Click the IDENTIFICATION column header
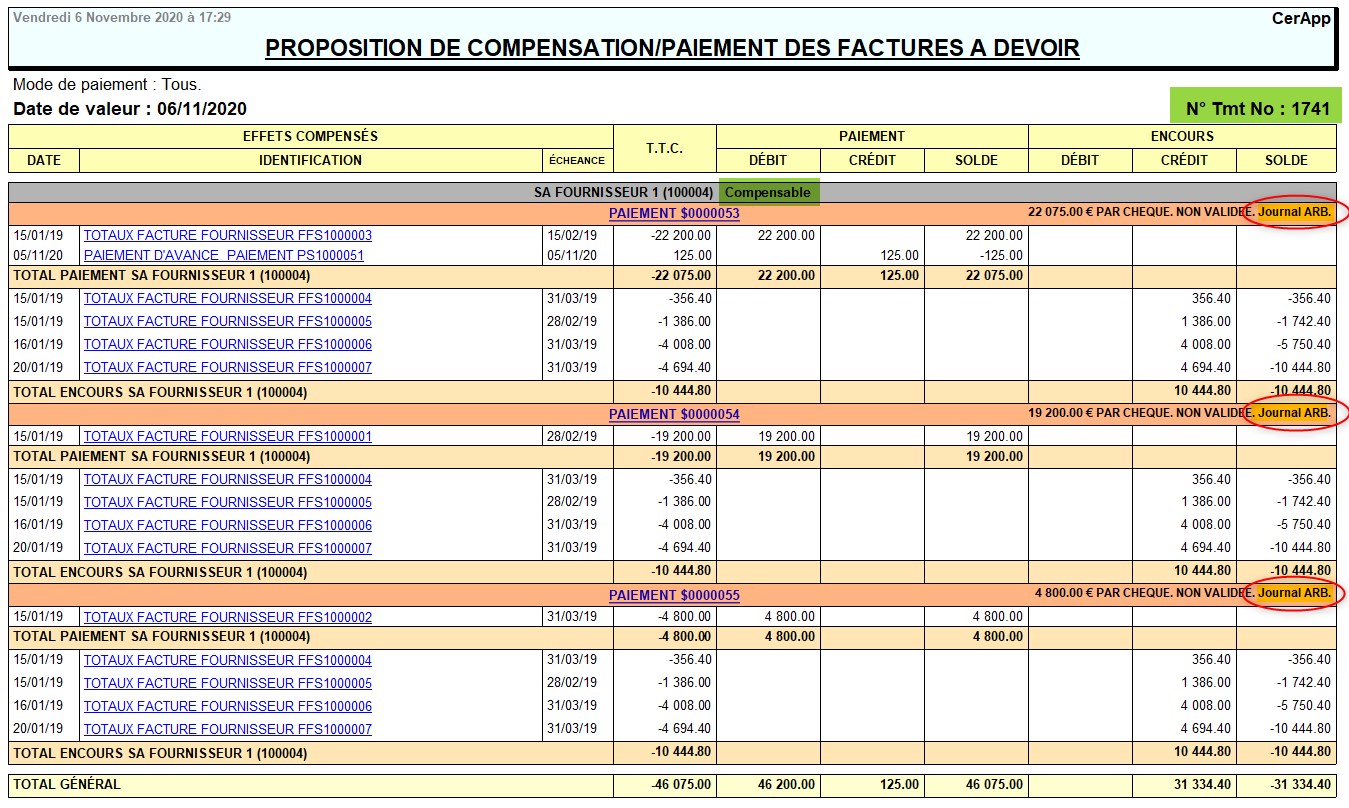 310,160
